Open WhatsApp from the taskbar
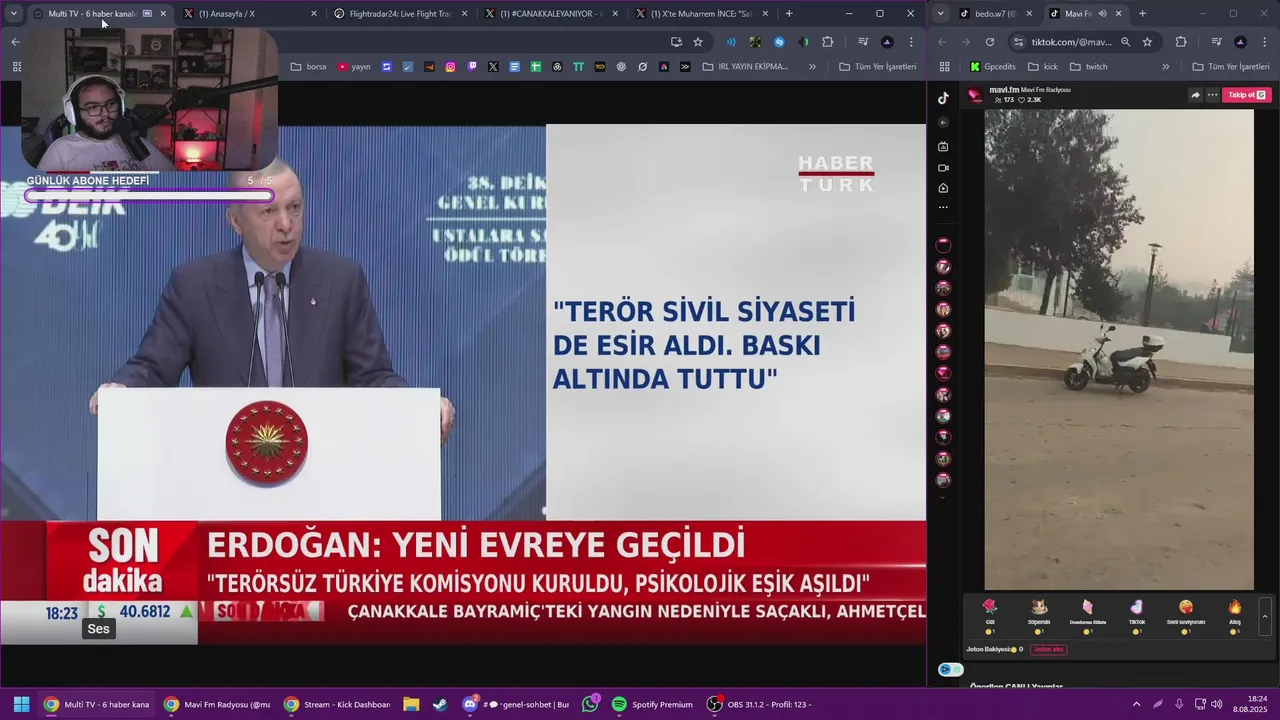Screen dimensions: 1280x720 point(590,704)
